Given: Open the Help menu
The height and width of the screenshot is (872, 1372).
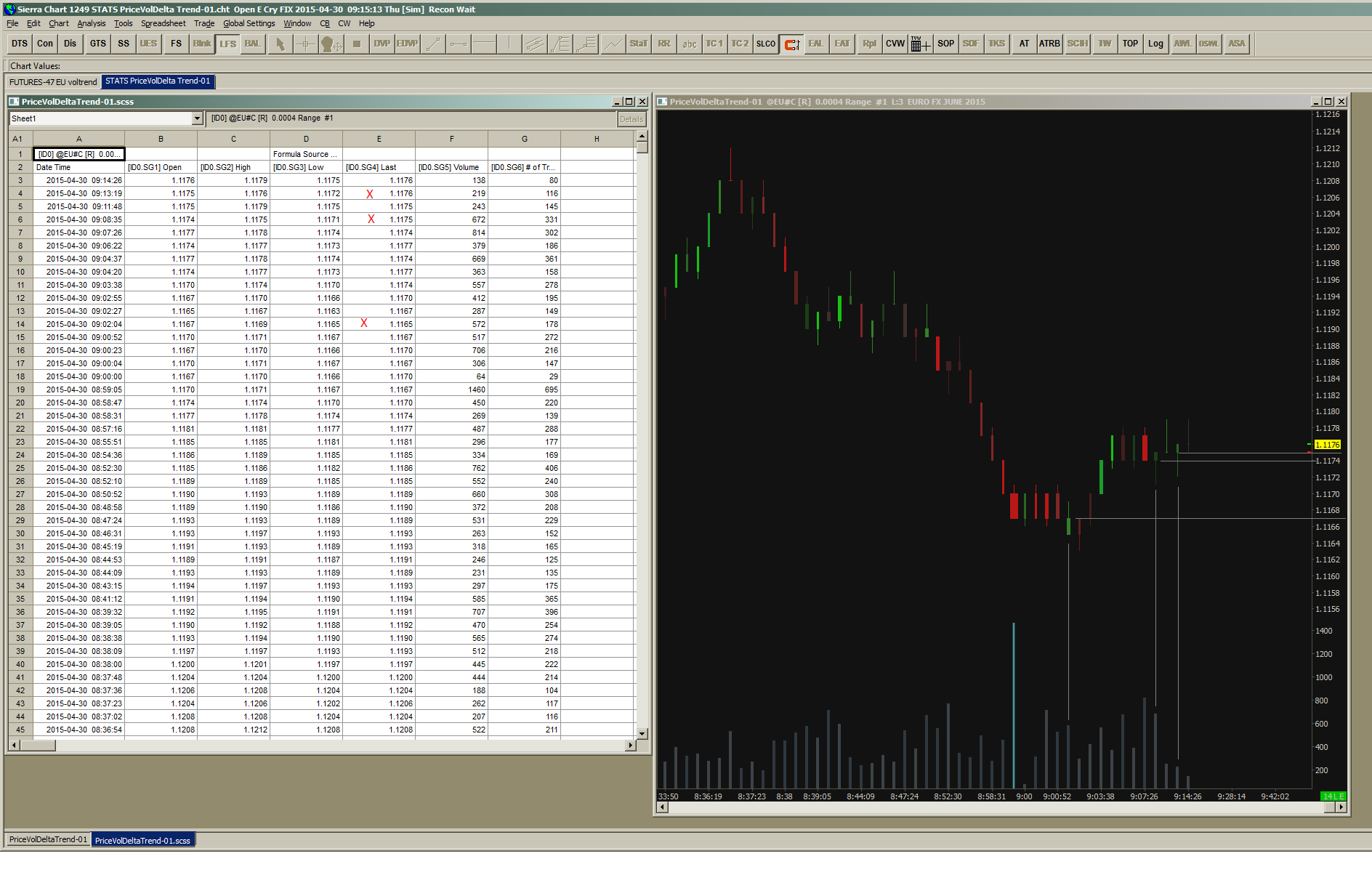Looking at the screenshot, I should (x=367, y=23).
